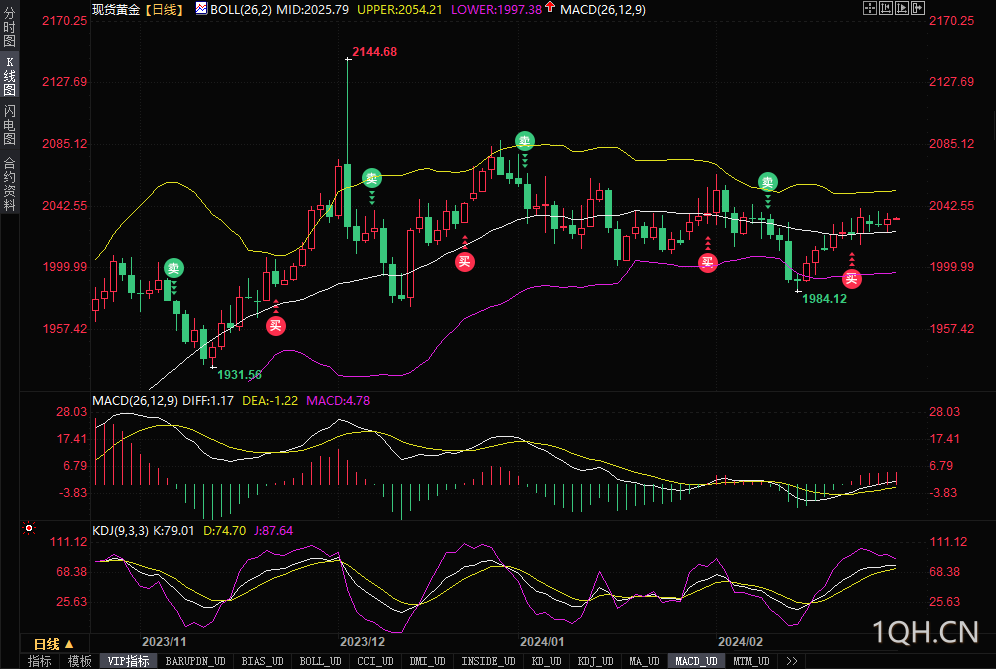Open the 日线 period selector
The image size is (996, 669).
54,644
